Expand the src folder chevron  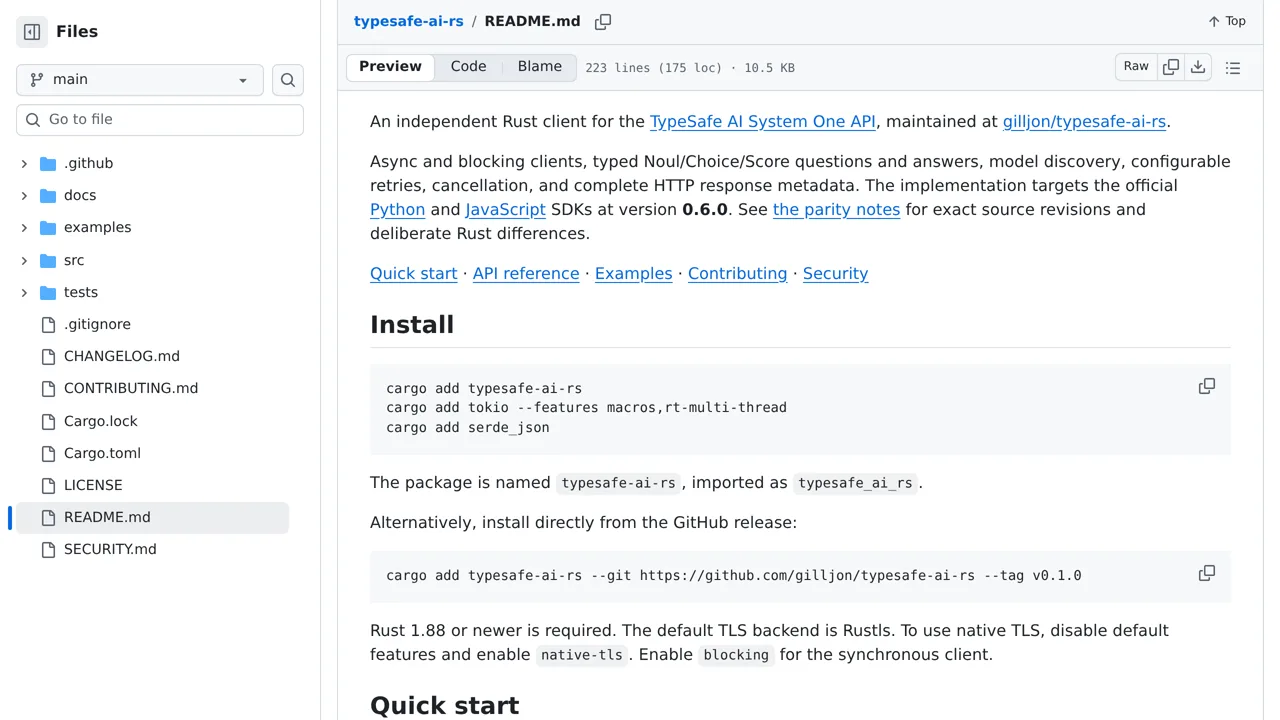[24, 261]
